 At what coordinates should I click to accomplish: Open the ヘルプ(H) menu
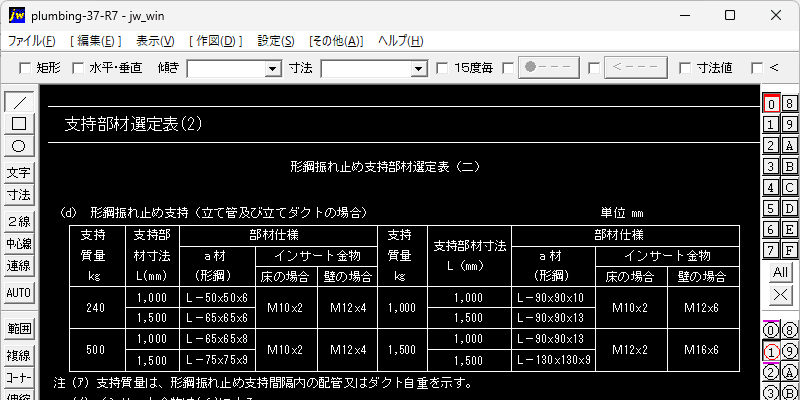tap(401, 41)
